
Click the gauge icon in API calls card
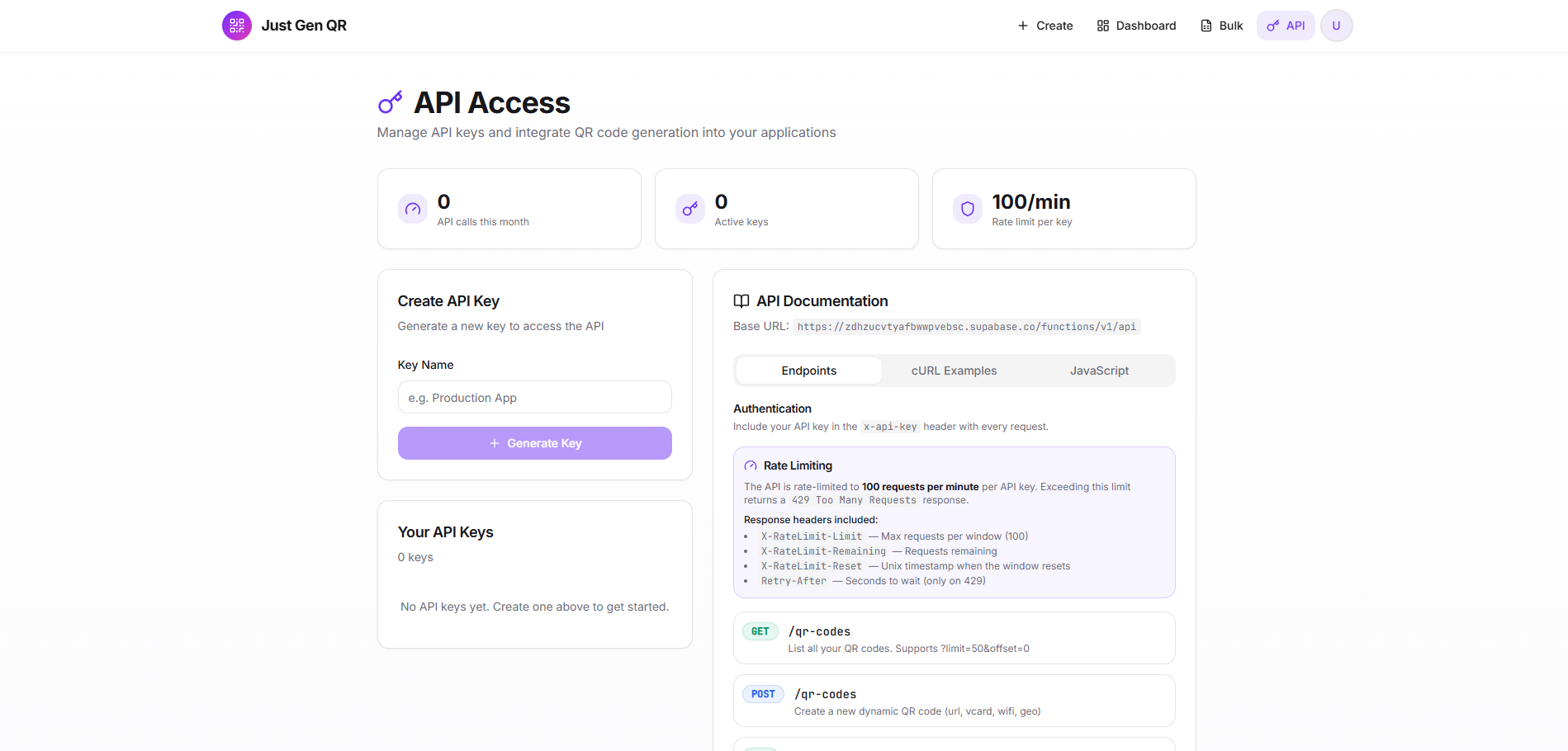[x=413, y=209]
